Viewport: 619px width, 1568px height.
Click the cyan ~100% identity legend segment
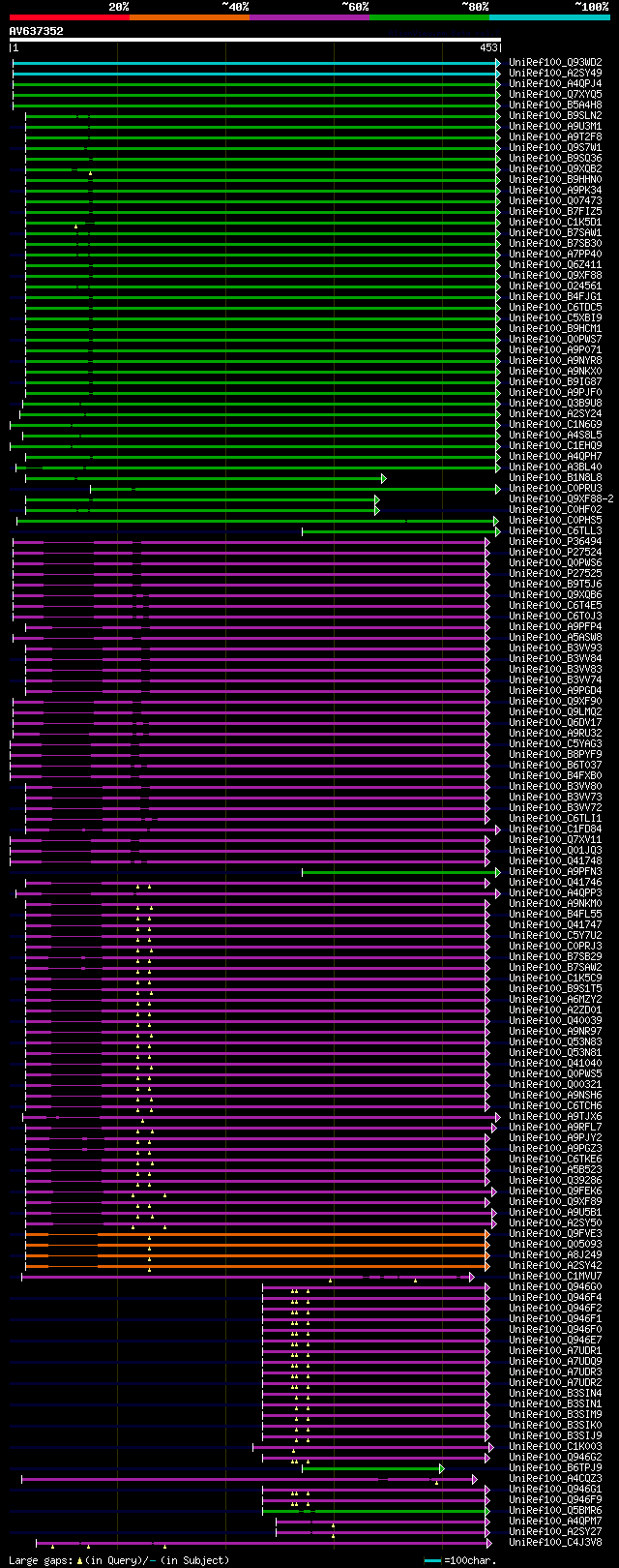click(549, 17)
